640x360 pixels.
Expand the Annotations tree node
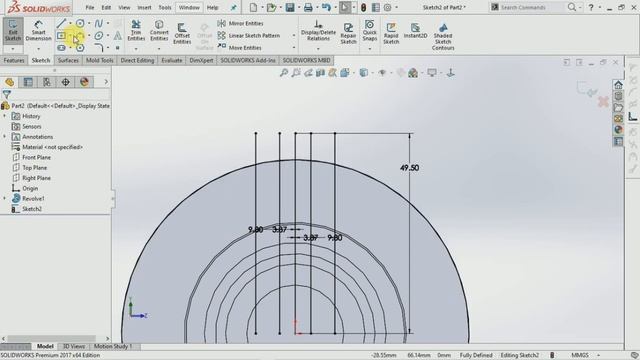(4, 136)
